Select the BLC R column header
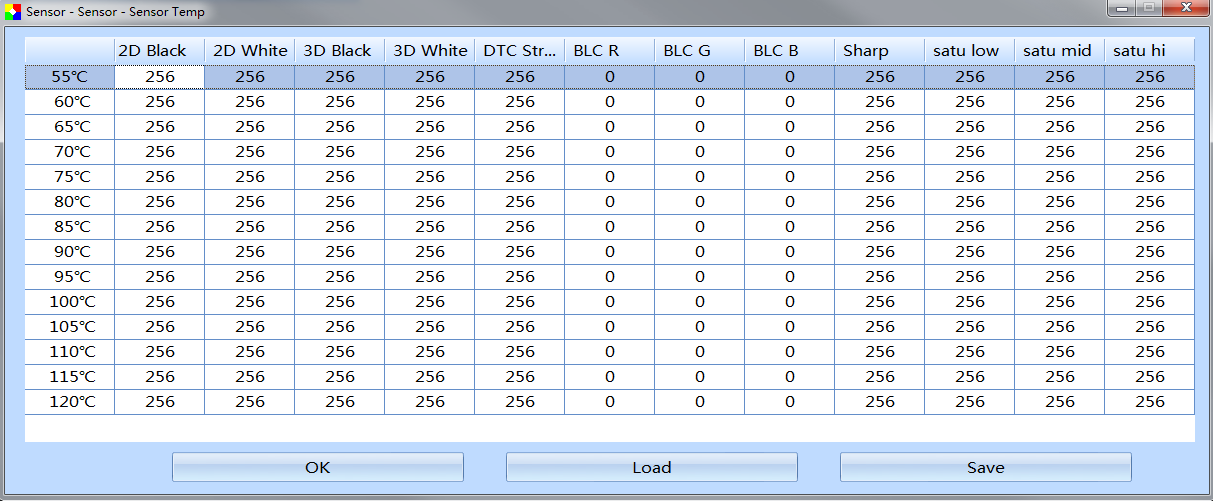The width and height of the screenshot is (1213, 501). click(x=610, y=51)
